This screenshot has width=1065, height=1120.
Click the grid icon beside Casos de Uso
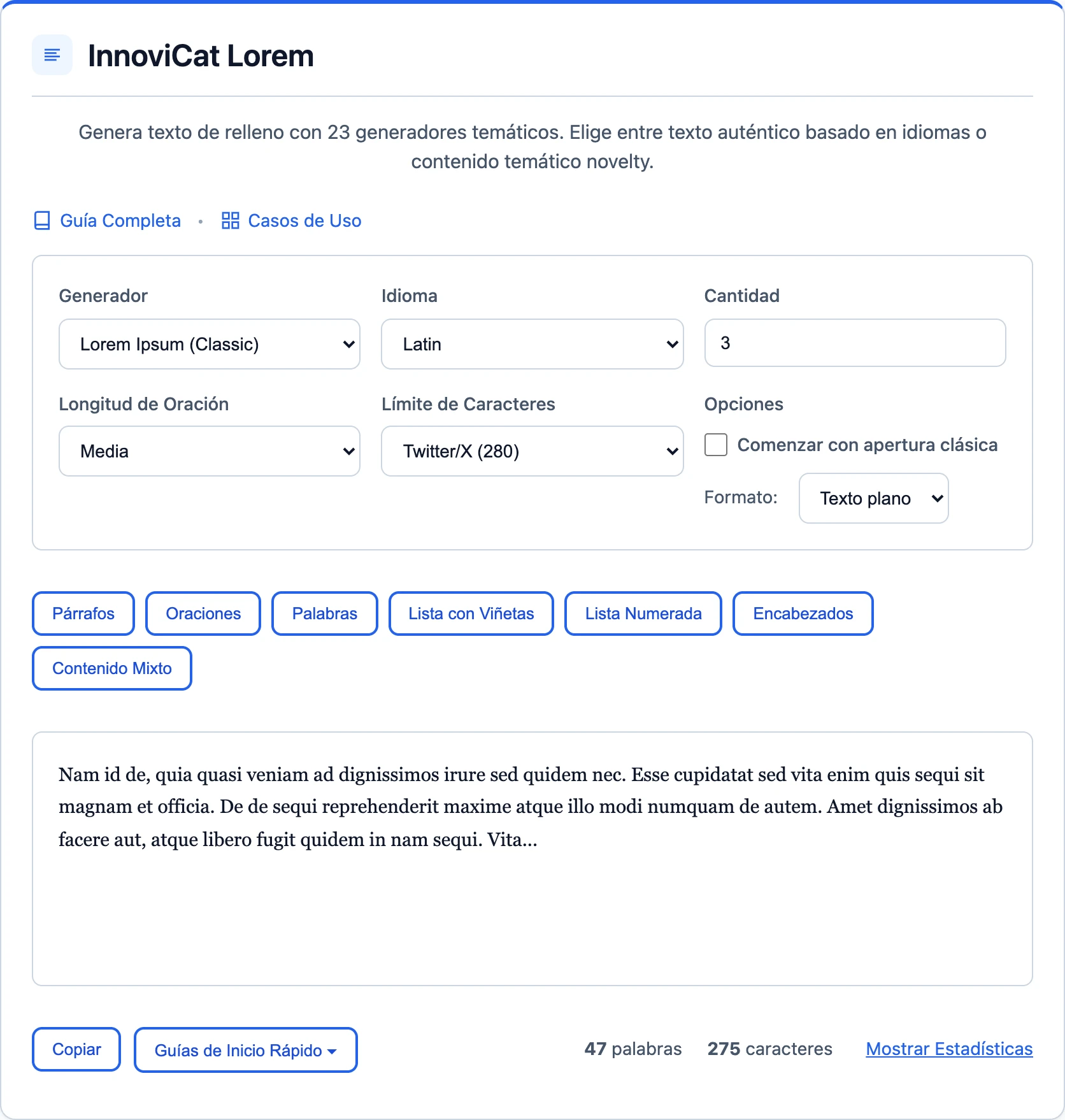[230, 221]
